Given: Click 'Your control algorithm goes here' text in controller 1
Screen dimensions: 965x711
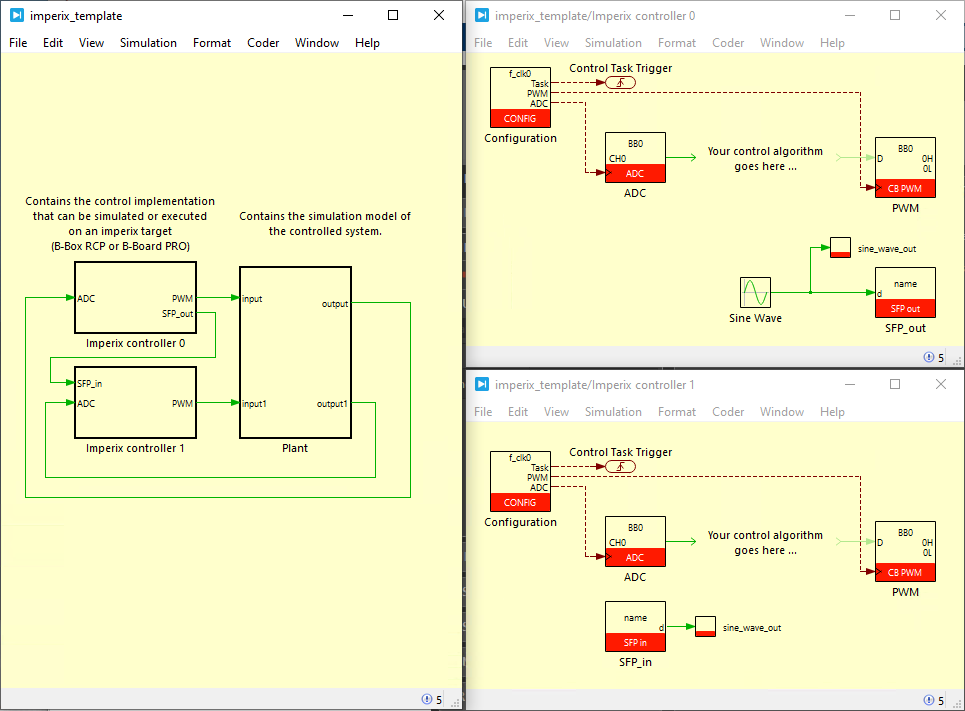Looking at the screenshot, I should coord(765,543).
